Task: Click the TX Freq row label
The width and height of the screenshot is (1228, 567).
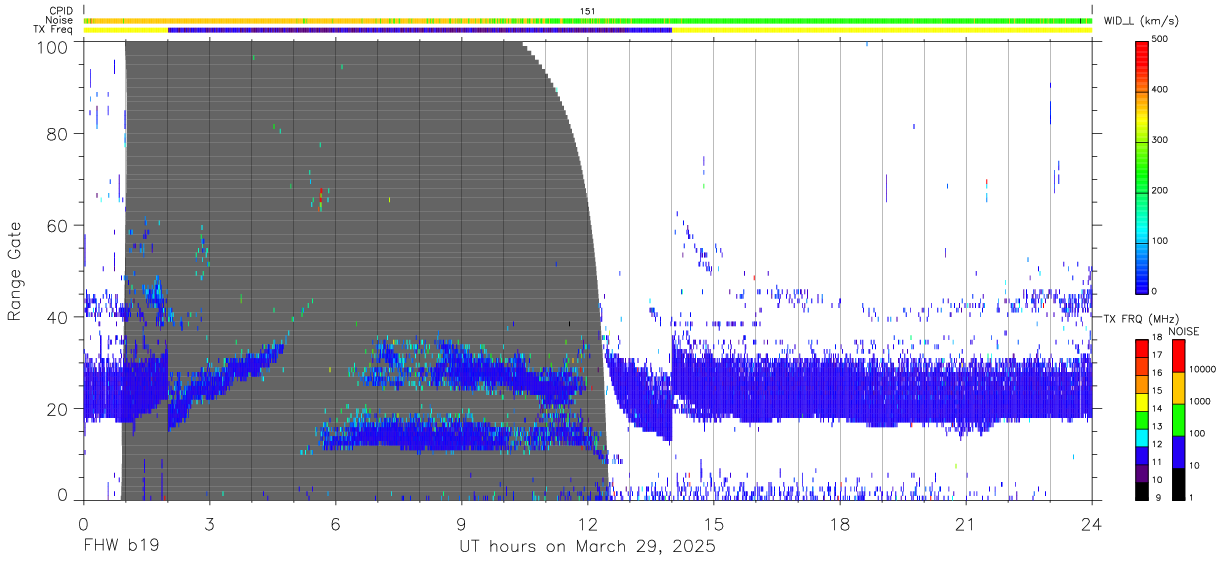Action: [x=53, y=30]
